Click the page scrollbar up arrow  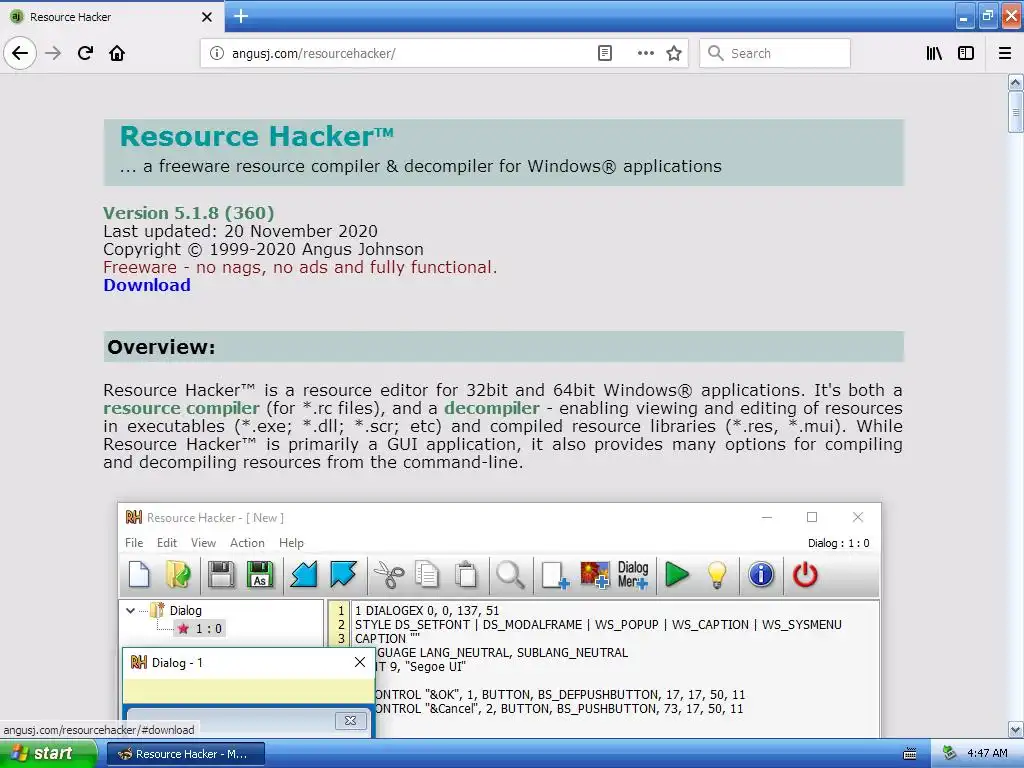coord(1016,82)
